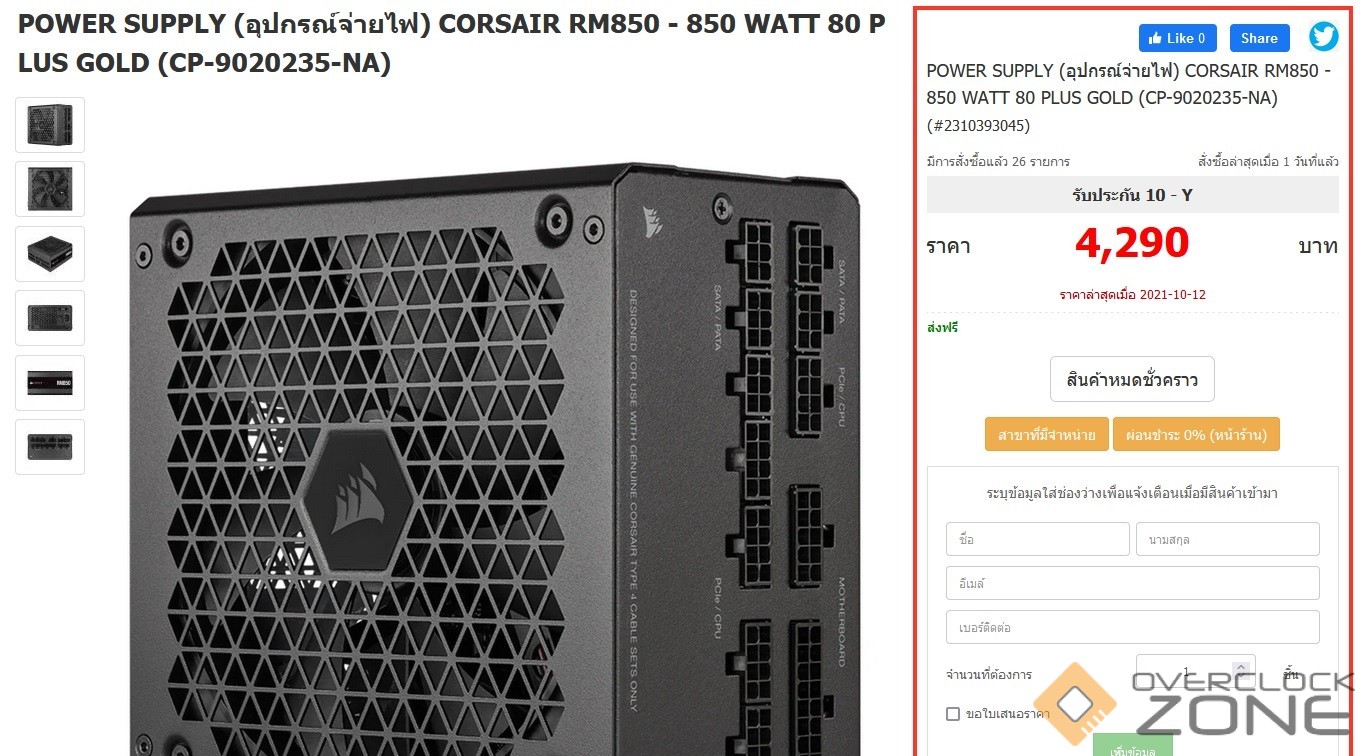Open สาขาที่มีจำหน่าย branch availability
Screen dimensions: 1365x756
click(1046, 435)
